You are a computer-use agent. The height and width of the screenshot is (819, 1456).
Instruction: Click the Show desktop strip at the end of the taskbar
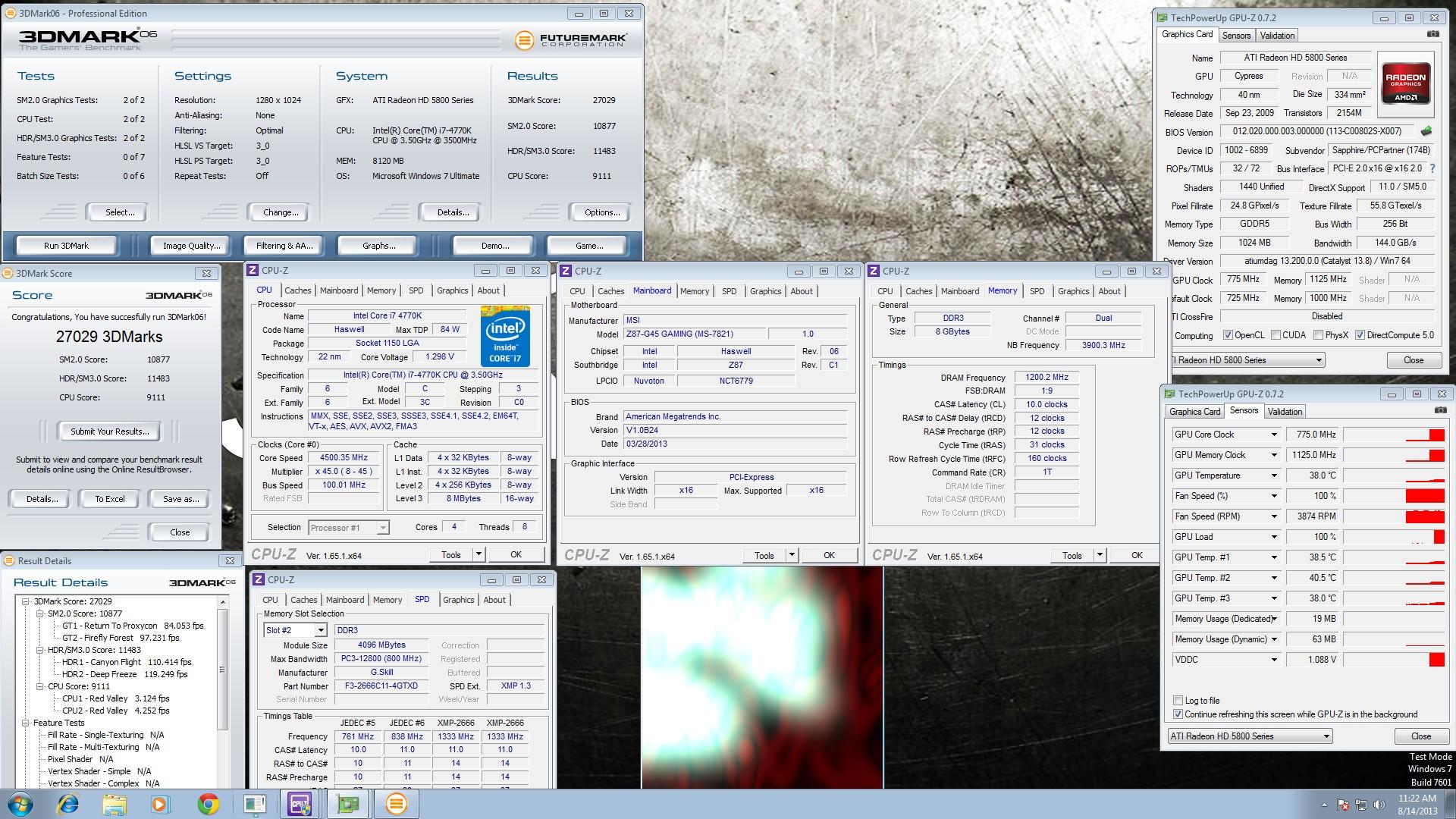pos(1452,804)
